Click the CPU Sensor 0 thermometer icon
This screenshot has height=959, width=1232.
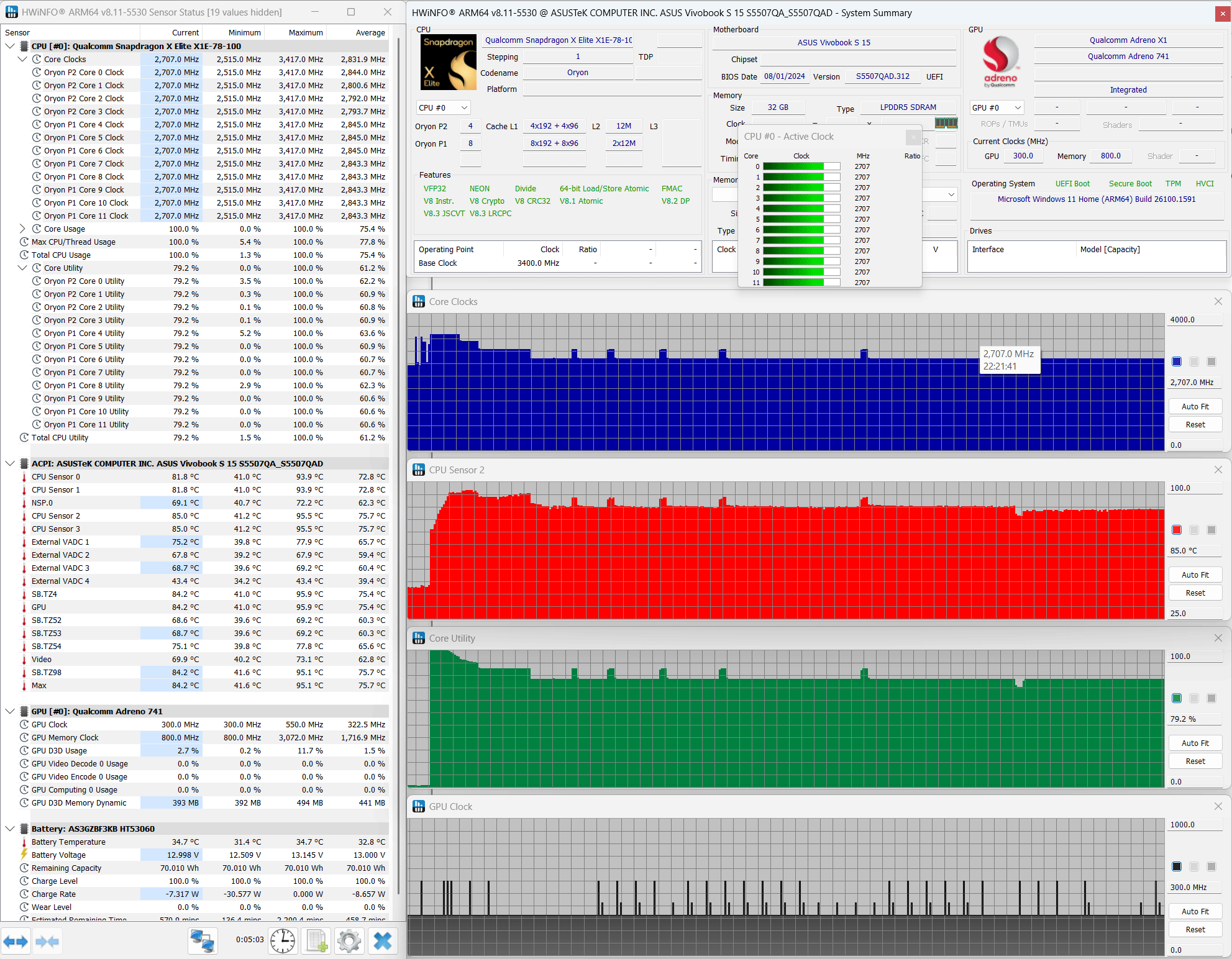(x=24, y=477)
